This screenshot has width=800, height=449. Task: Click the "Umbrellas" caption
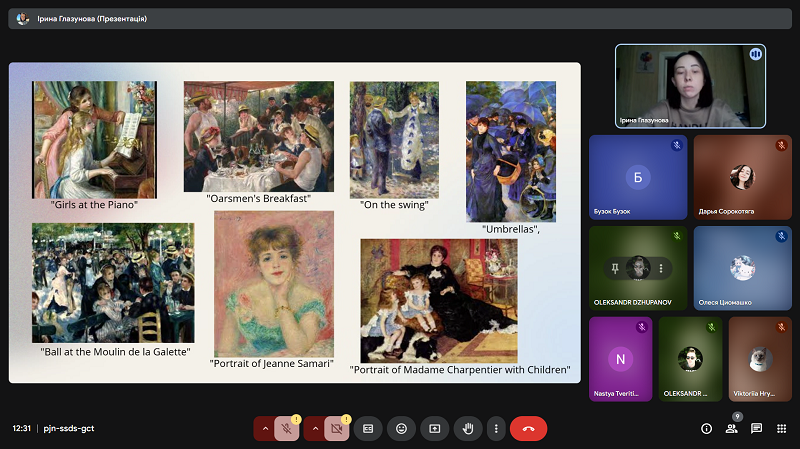point(511,229)
